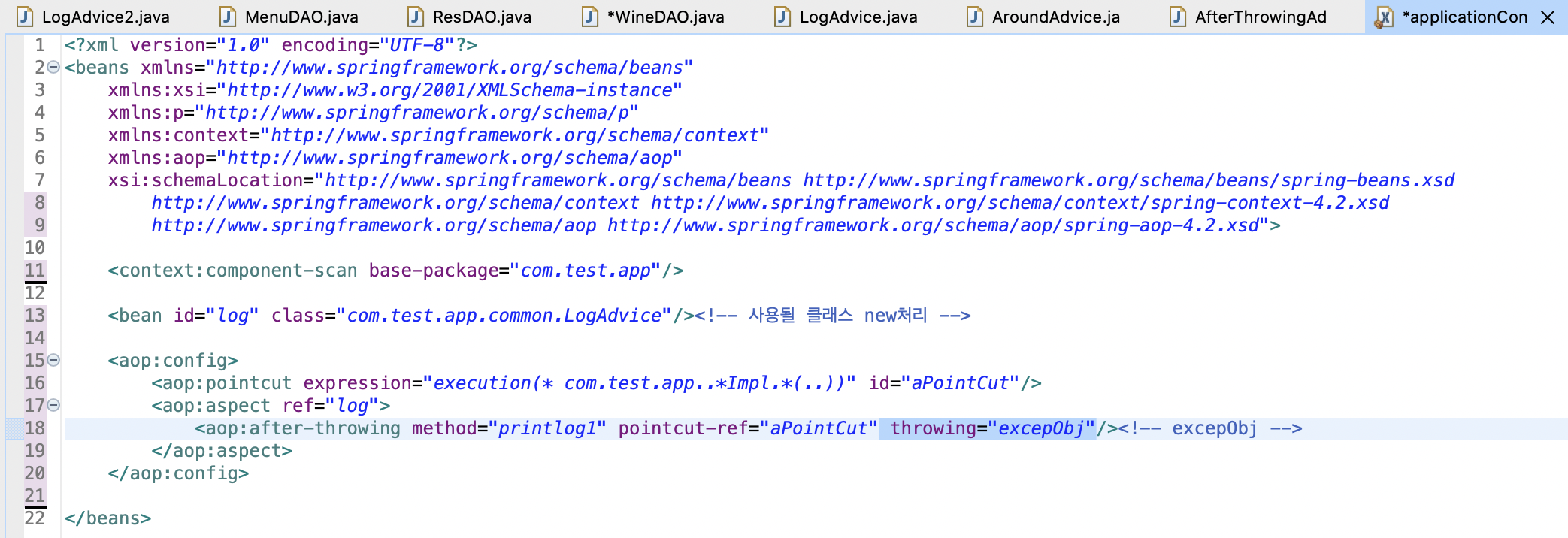Click the aop:after-throwing tag name
The width and height of the screenshot is (1568, 538).
coord(303,428)
